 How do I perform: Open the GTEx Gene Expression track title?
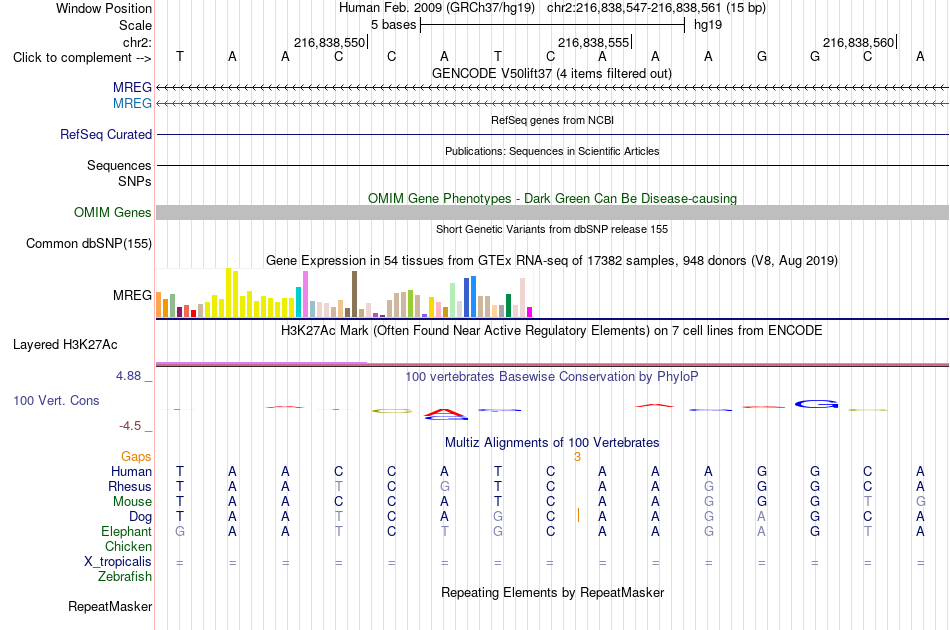(552, 260)
